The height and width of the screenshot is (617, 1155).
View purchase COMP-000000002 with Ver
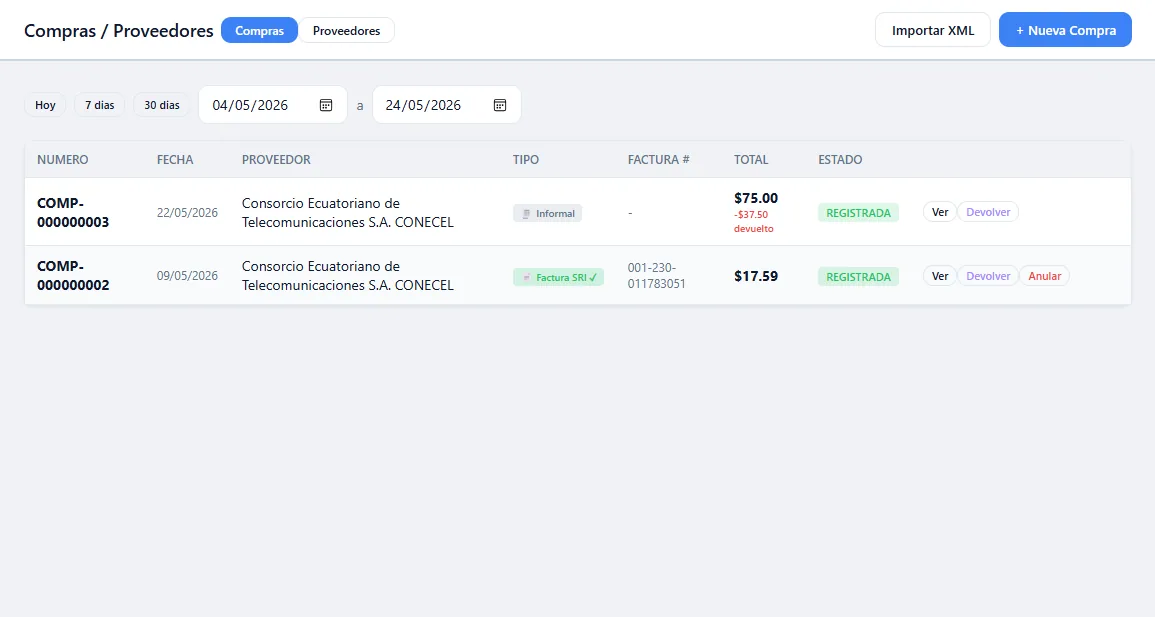pyautogui.click(x=939, y=276)
